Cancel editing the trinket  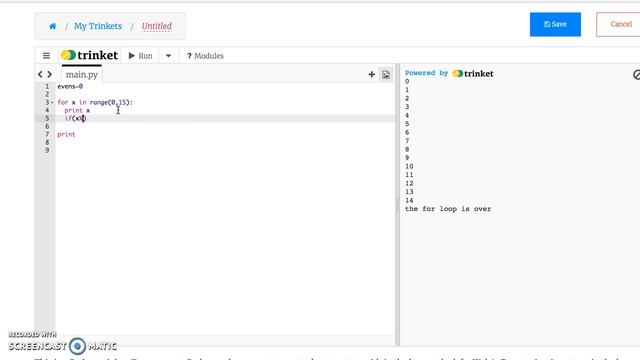[620, 24]
